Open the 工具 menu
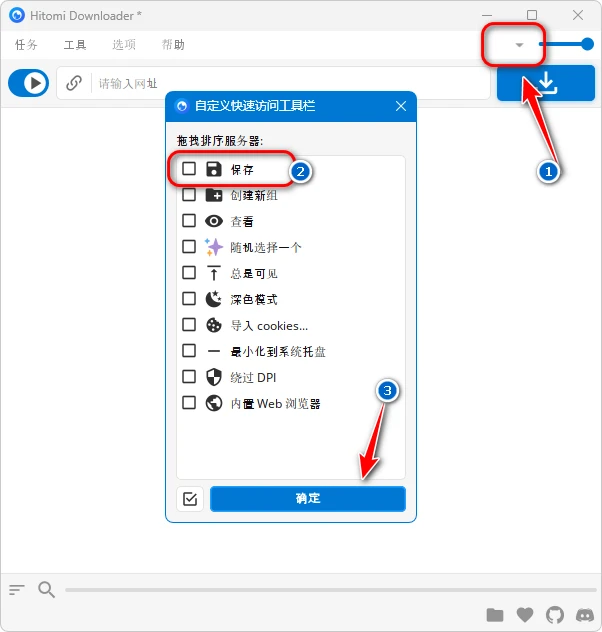 click(75, 44)
